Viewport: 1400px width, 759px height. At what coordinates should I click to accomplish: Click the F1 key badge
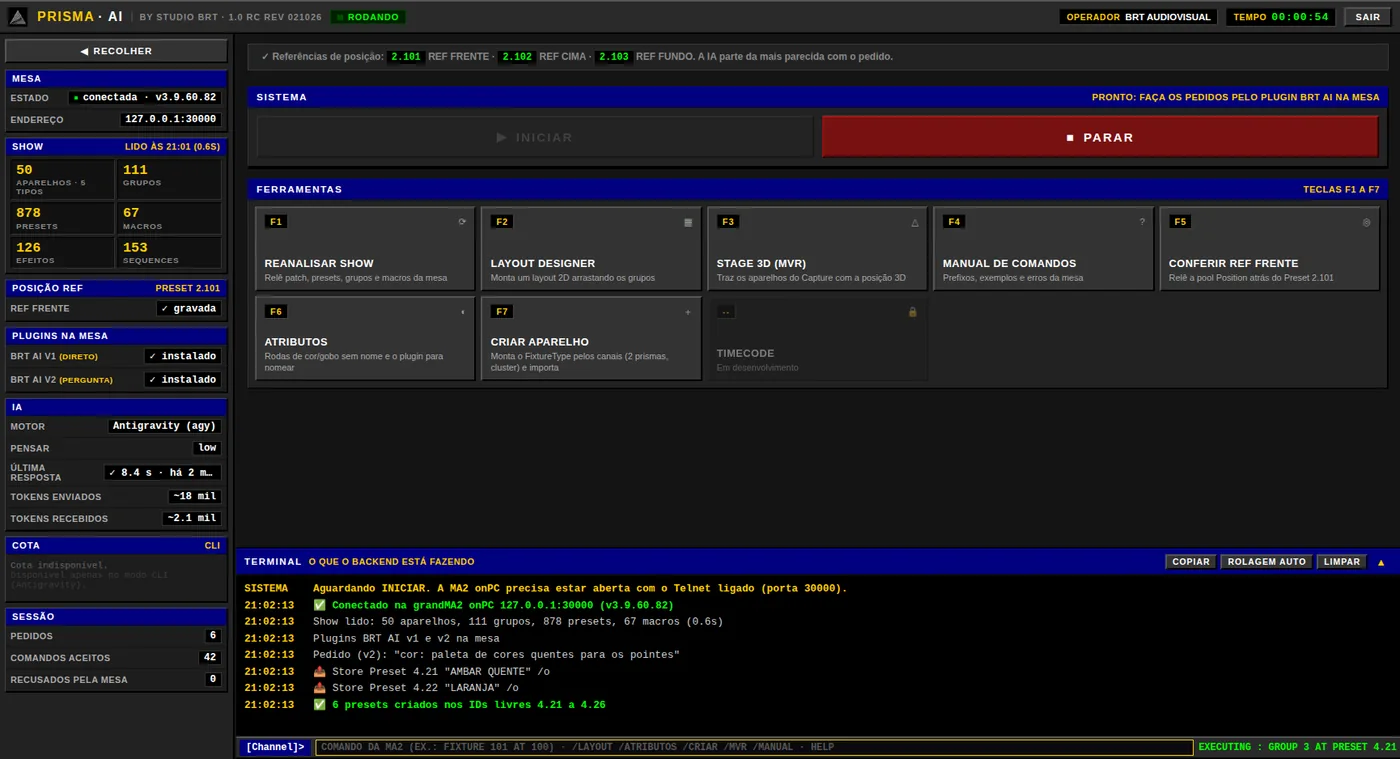[276, 222]
